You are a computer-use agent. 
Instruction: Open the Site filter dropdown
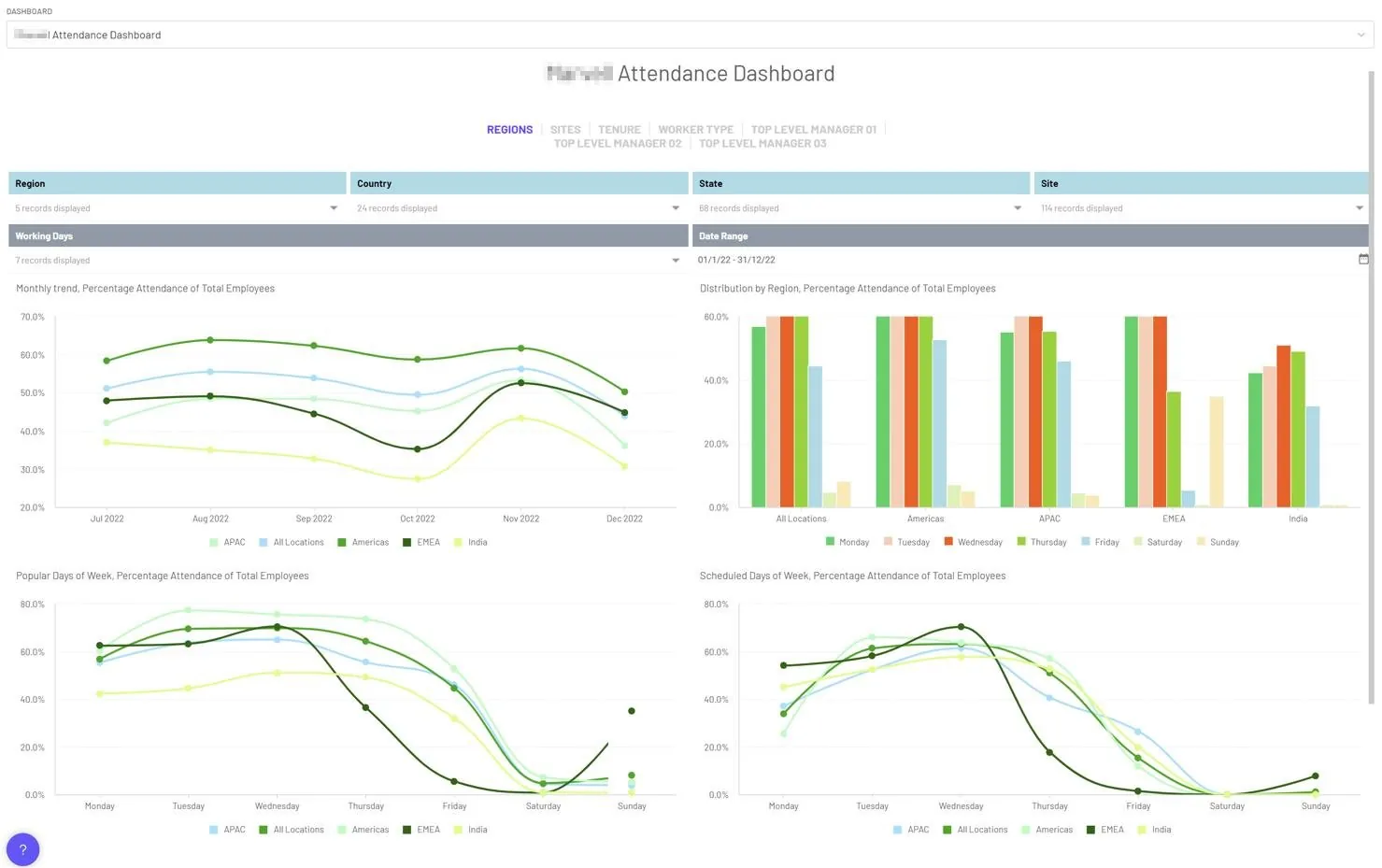click(x=1202, y=208)
